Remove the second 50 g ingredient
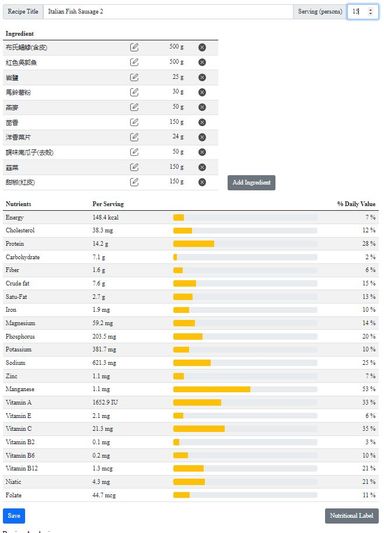Screen dimensions: 384x533 (202, 152)
